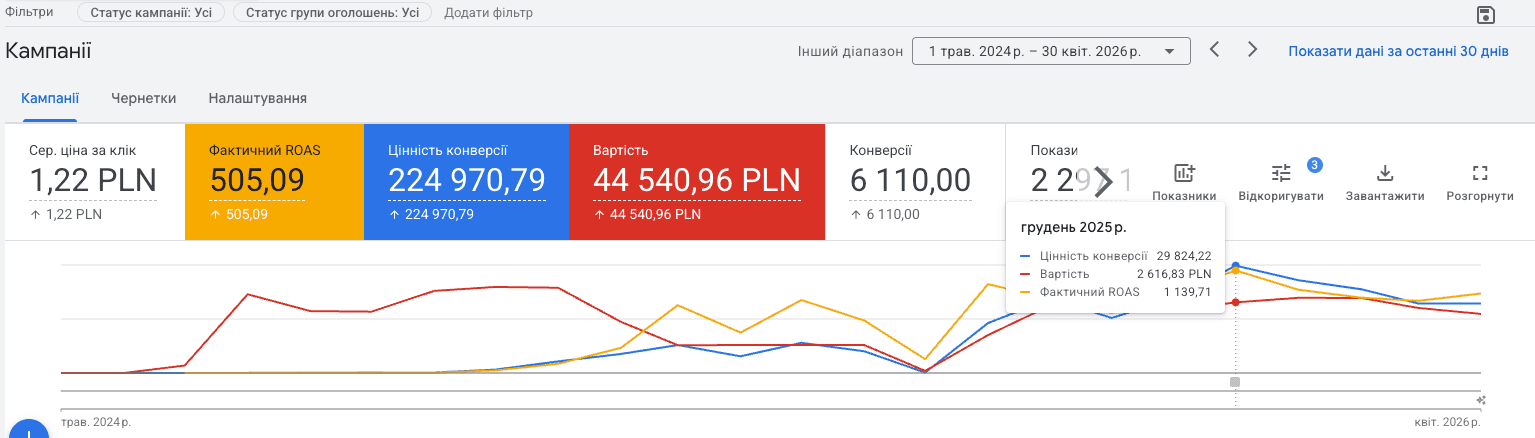Click tooltip value 1 139,71

[x=1187, y=291]
